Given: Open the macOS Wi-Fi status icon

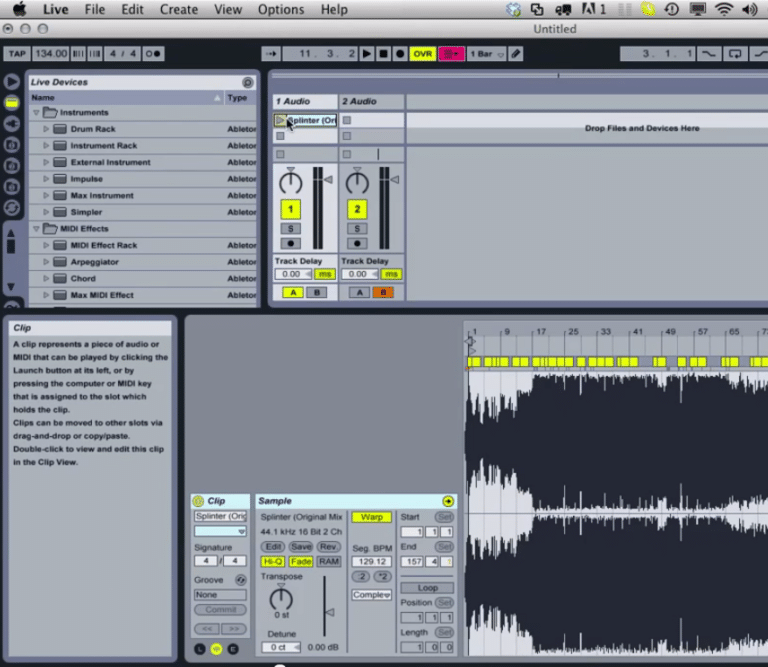Looking at the screenshot, I should pyautogui.click(x=723, y=9).
